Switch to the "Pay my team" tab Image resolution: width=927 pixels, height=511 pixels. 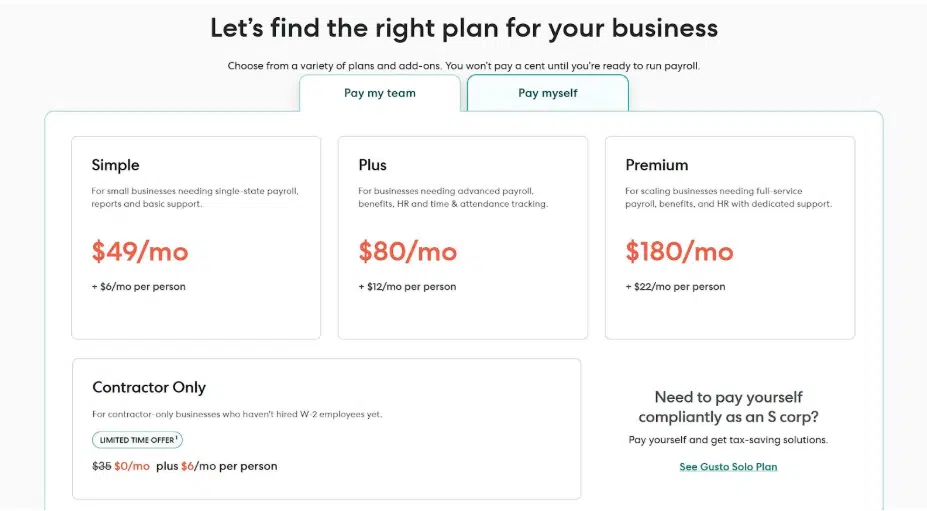(380, 93)
